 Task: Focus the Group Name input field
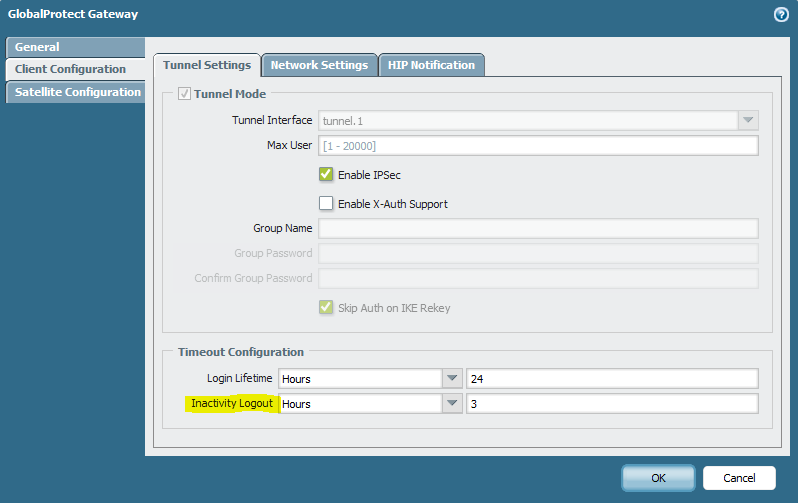click(538, 228)
